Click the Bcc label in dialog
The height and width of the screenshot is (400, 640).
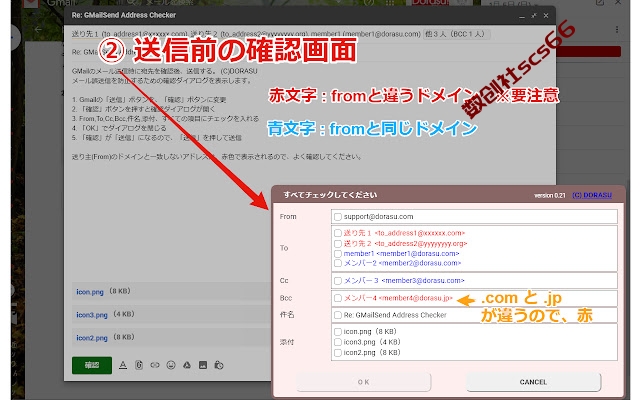click(286, 298)
